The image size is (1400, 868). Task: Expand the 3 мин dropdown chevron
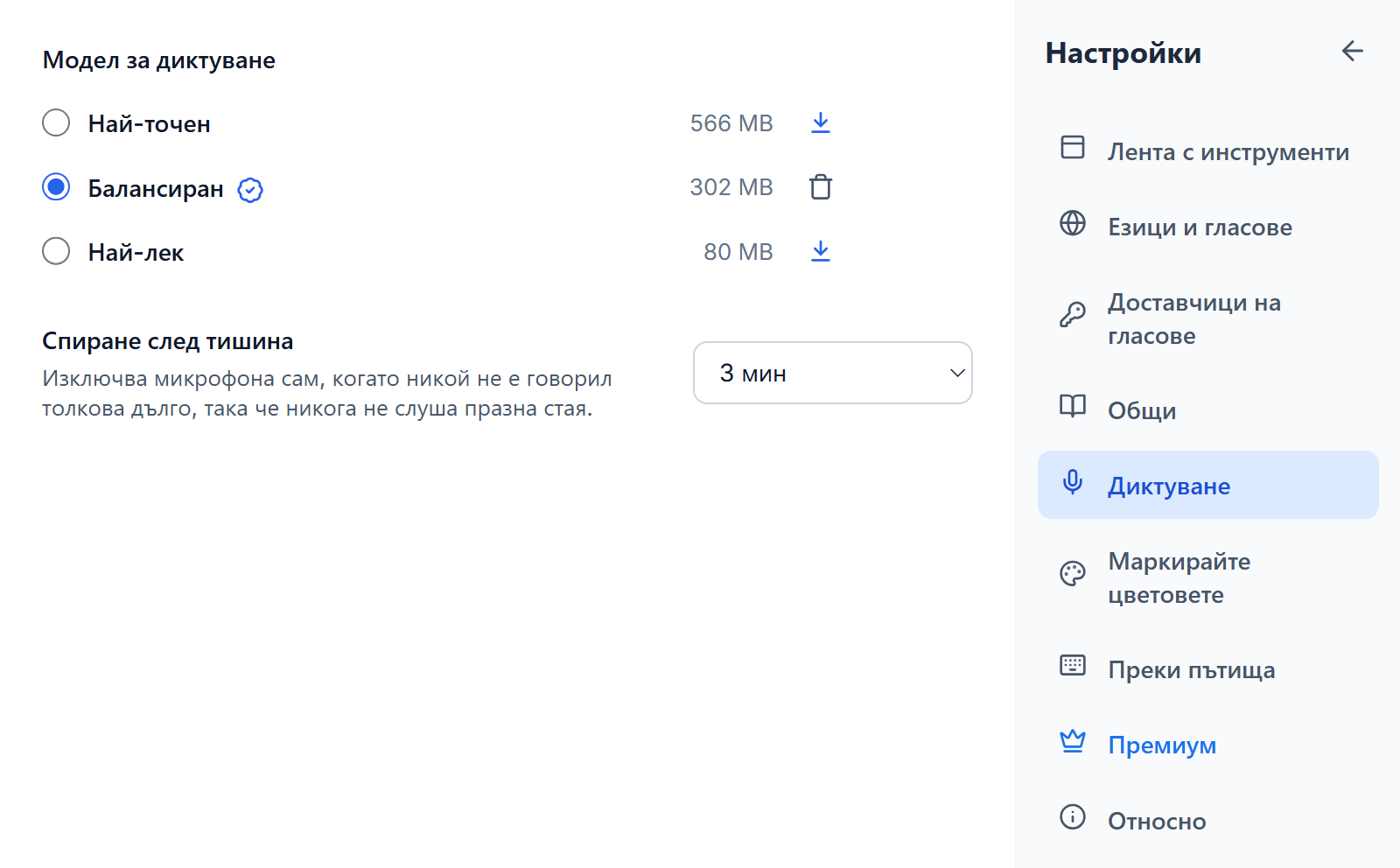957,373
